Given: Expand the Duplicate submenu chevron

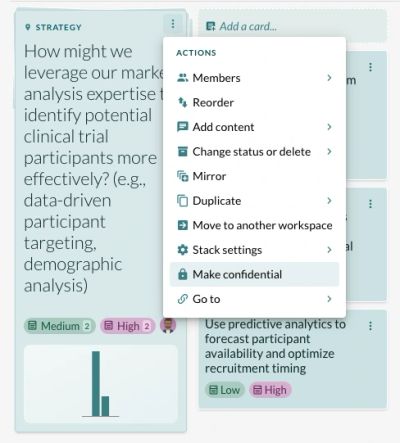Looking at the screenshot, I should (x=329, y=201).
